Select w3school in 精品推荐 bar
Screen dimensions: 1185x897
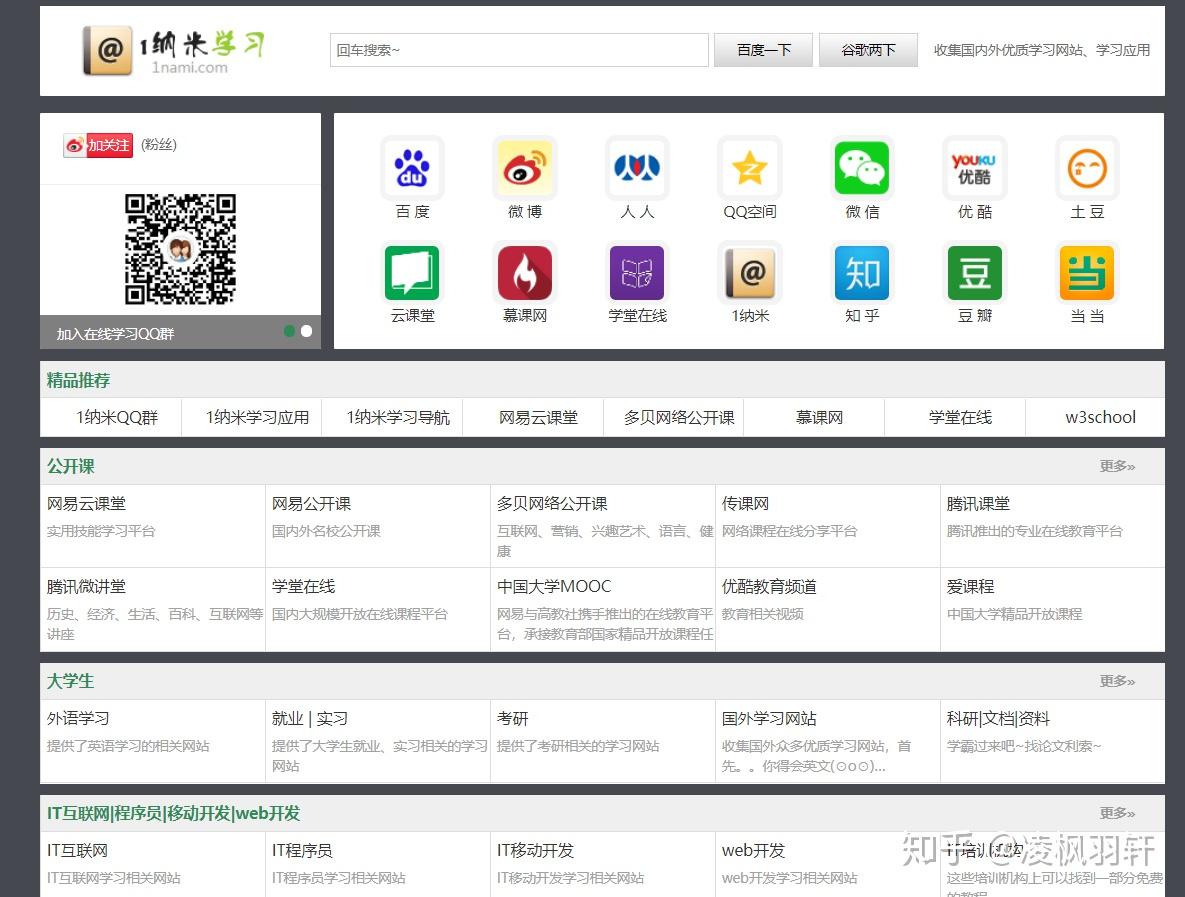[x=1100, y=417]
